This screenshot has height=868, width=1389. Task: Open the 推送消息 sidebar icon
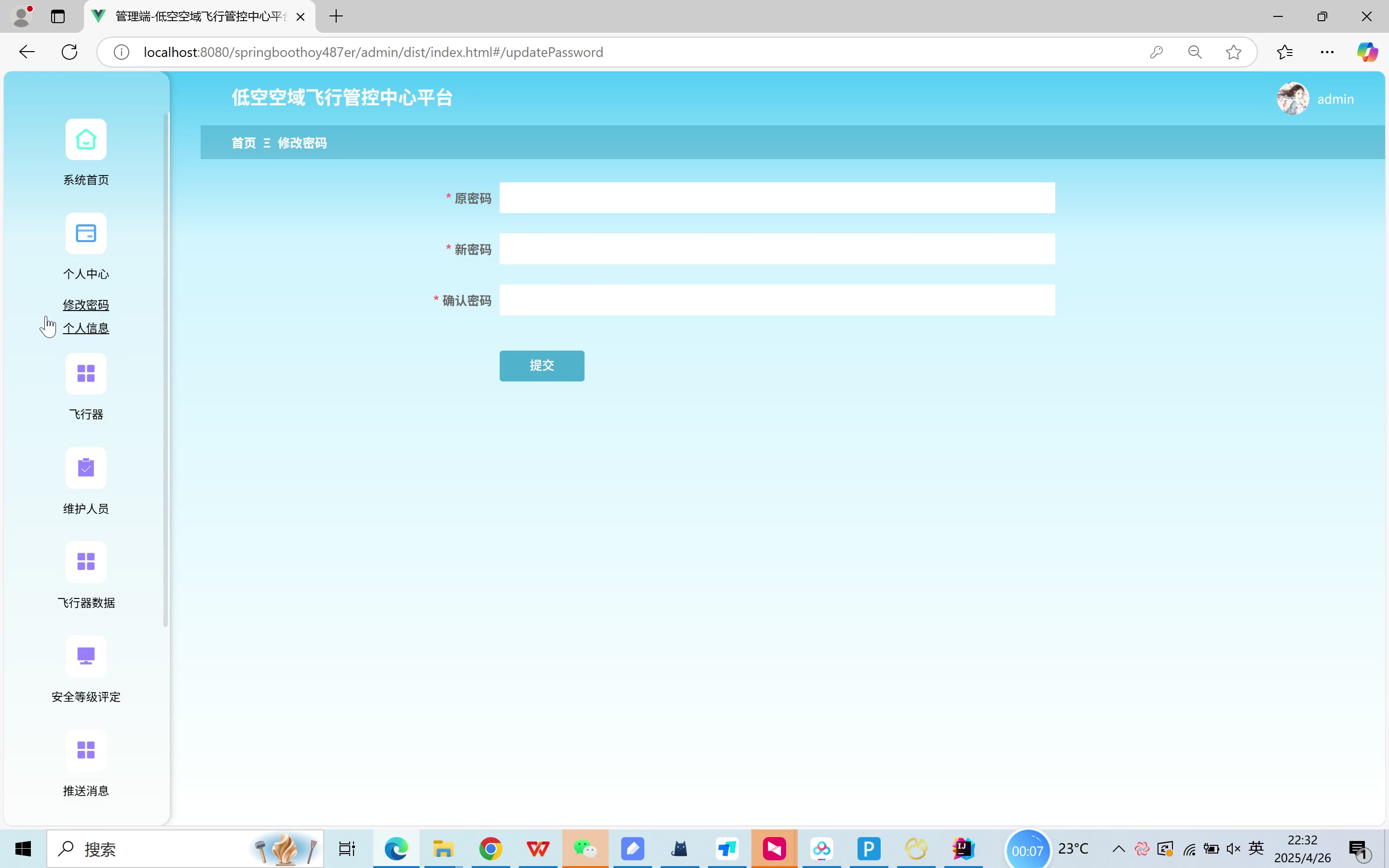pos(85,750)
